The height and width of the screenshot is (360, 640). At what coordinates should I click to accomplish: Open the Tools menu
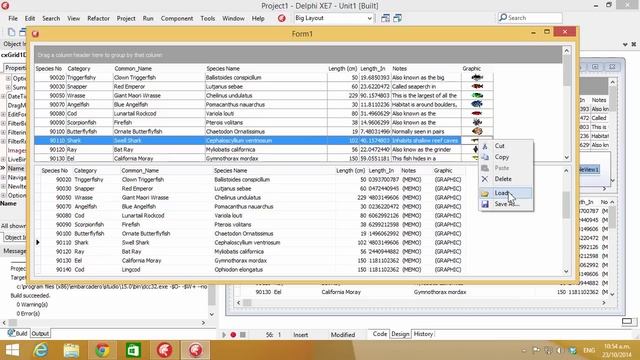coord(207,18)
